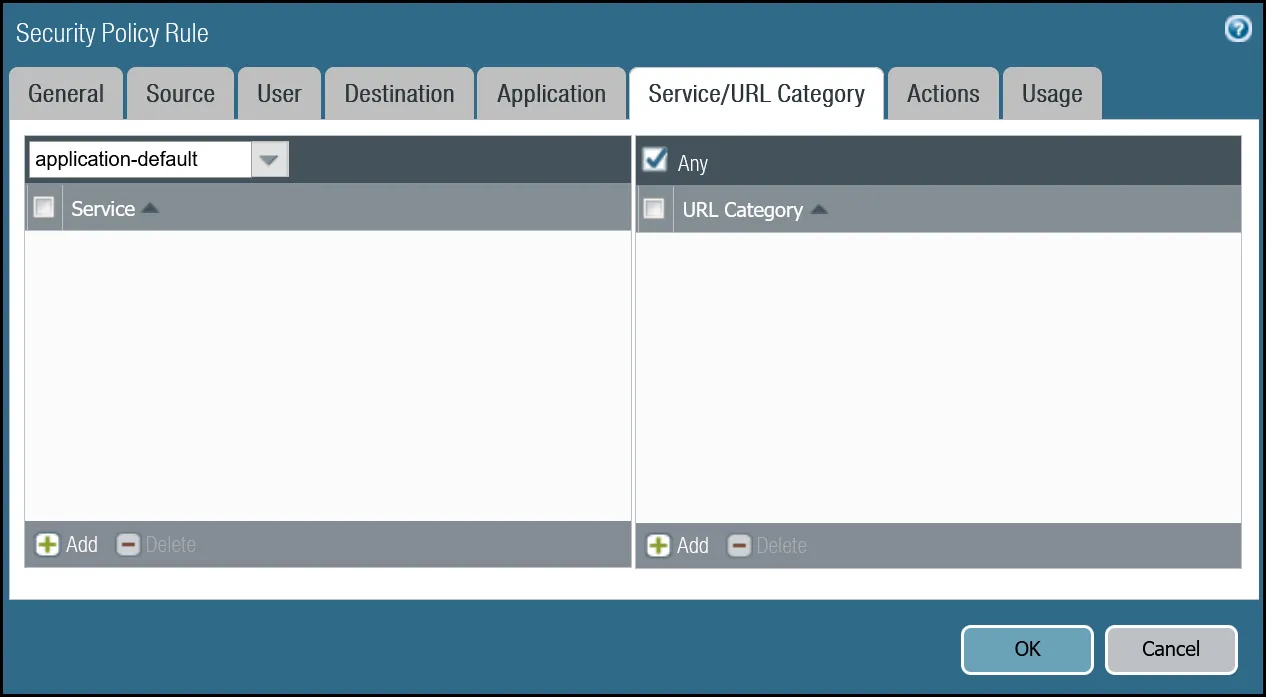Switch to the Usage tab

(1052, 92)
